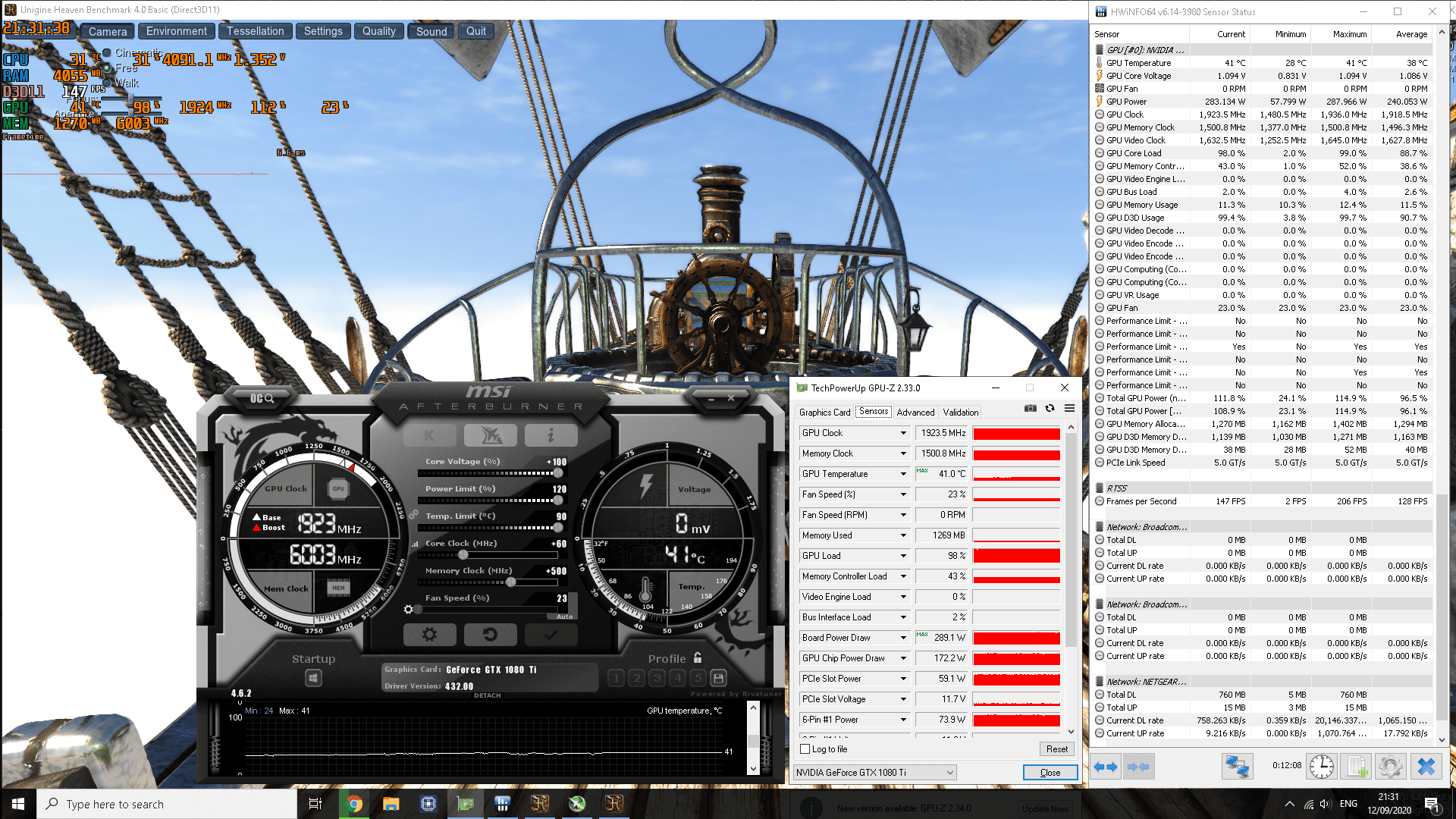1456x819 pixels.
Task: Select Afterburner profile slot 1
Action: point(616,678)
